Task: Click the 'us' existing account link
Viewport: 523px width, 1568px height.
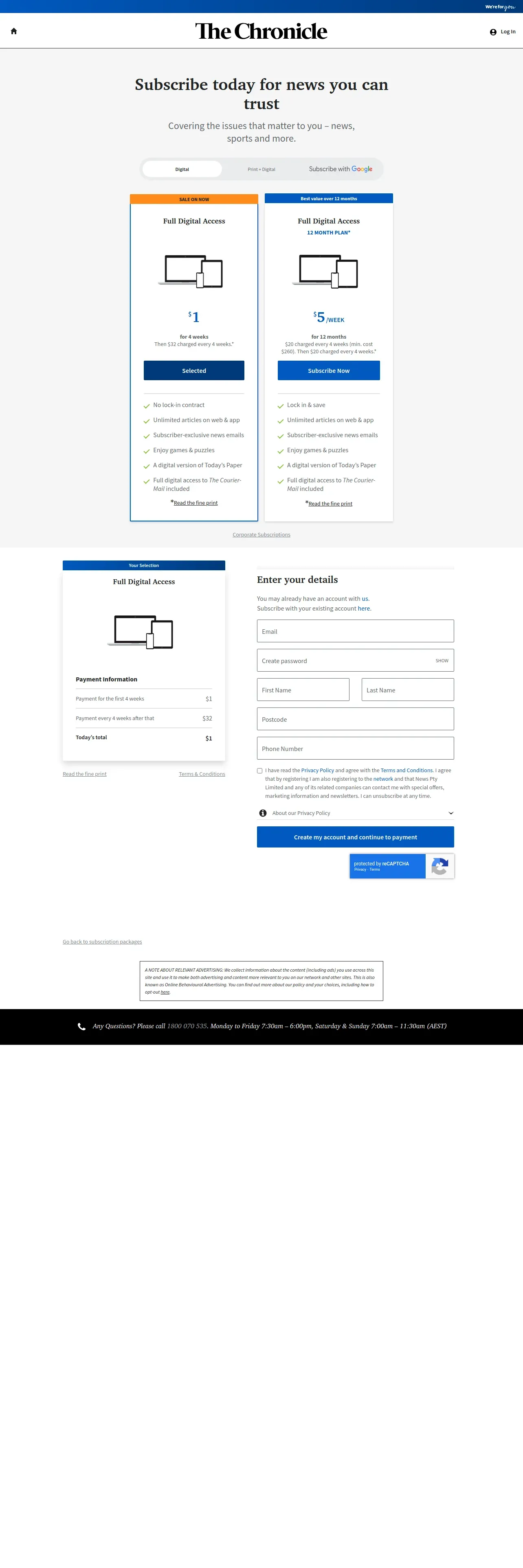Action: pyautogui.click(x=365, y=599)
